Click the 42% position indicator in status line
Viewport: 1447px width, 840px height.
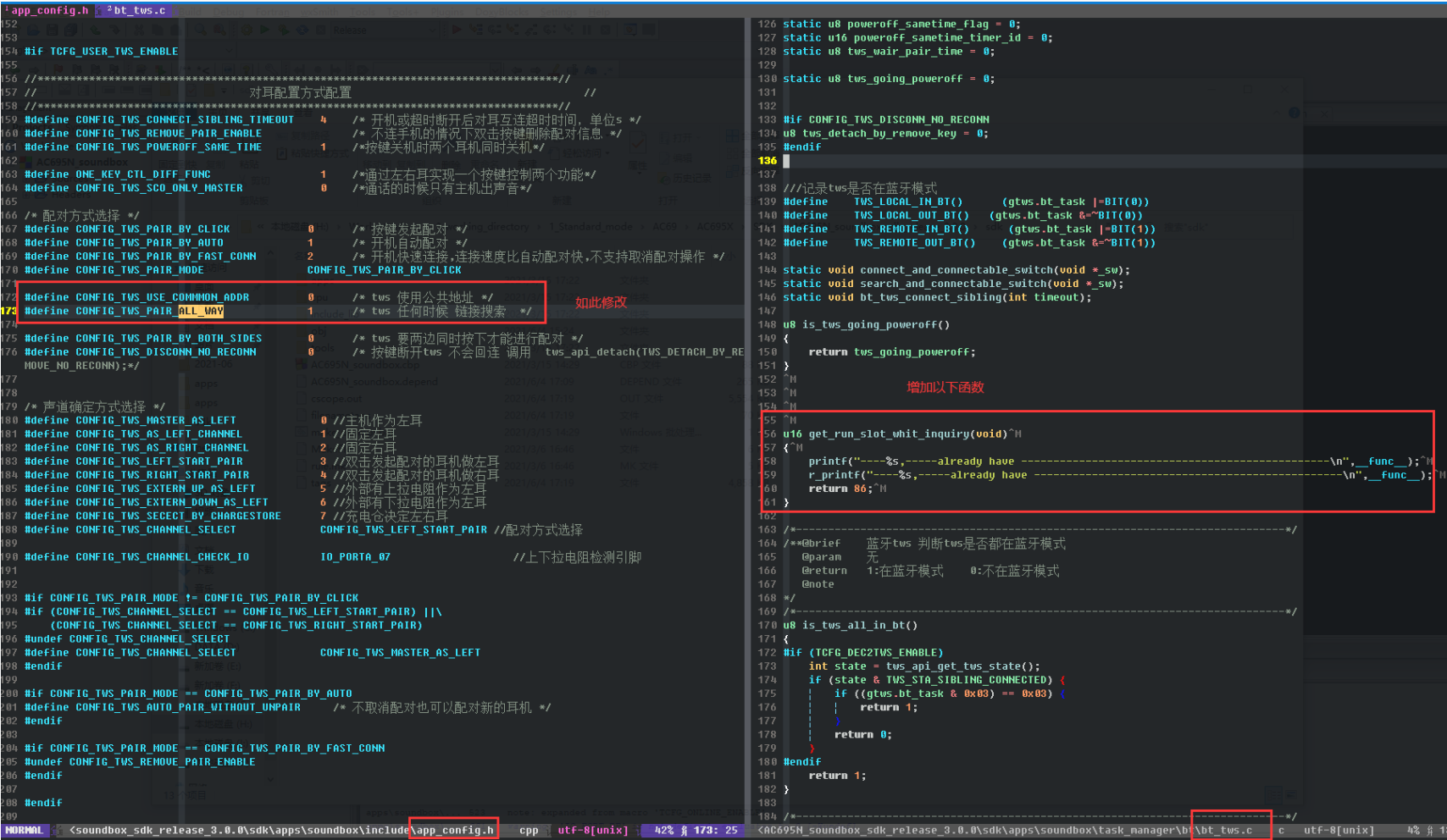pos(664,831)
